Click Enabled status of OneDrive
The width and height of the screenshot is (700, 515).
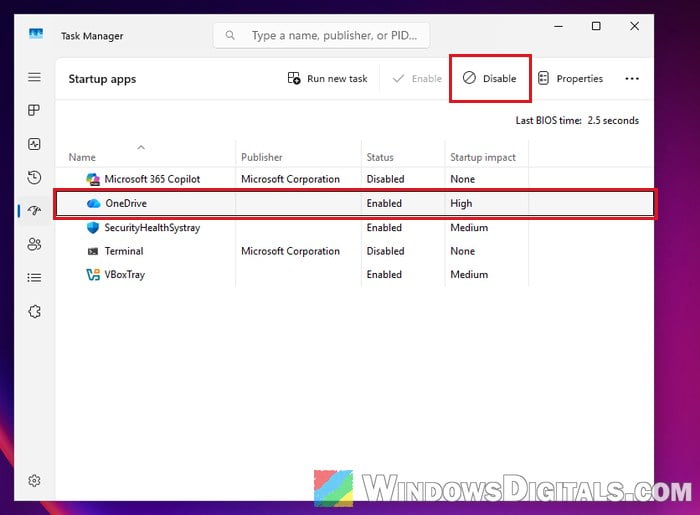tap(384, 203)
